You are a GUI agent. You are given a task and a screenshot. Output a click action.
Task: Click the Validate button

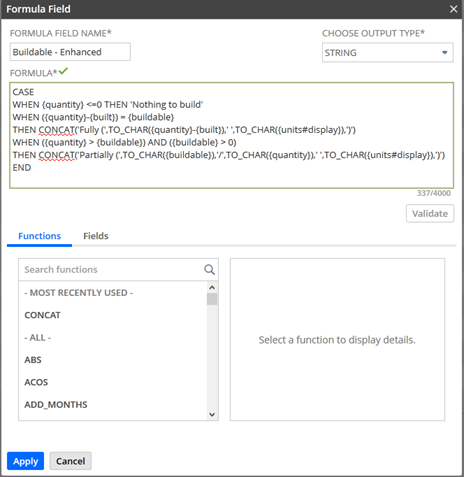430,213
